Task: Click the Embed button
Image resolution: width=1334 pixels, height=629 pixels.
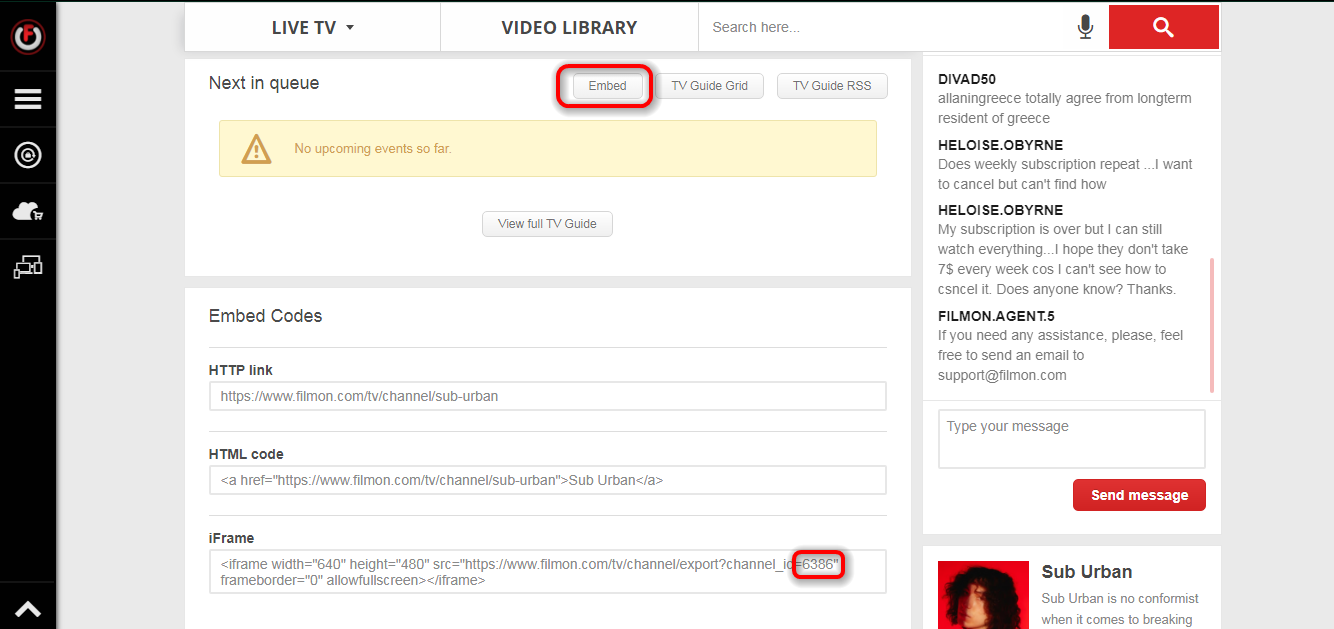Action: coord(607,86)
